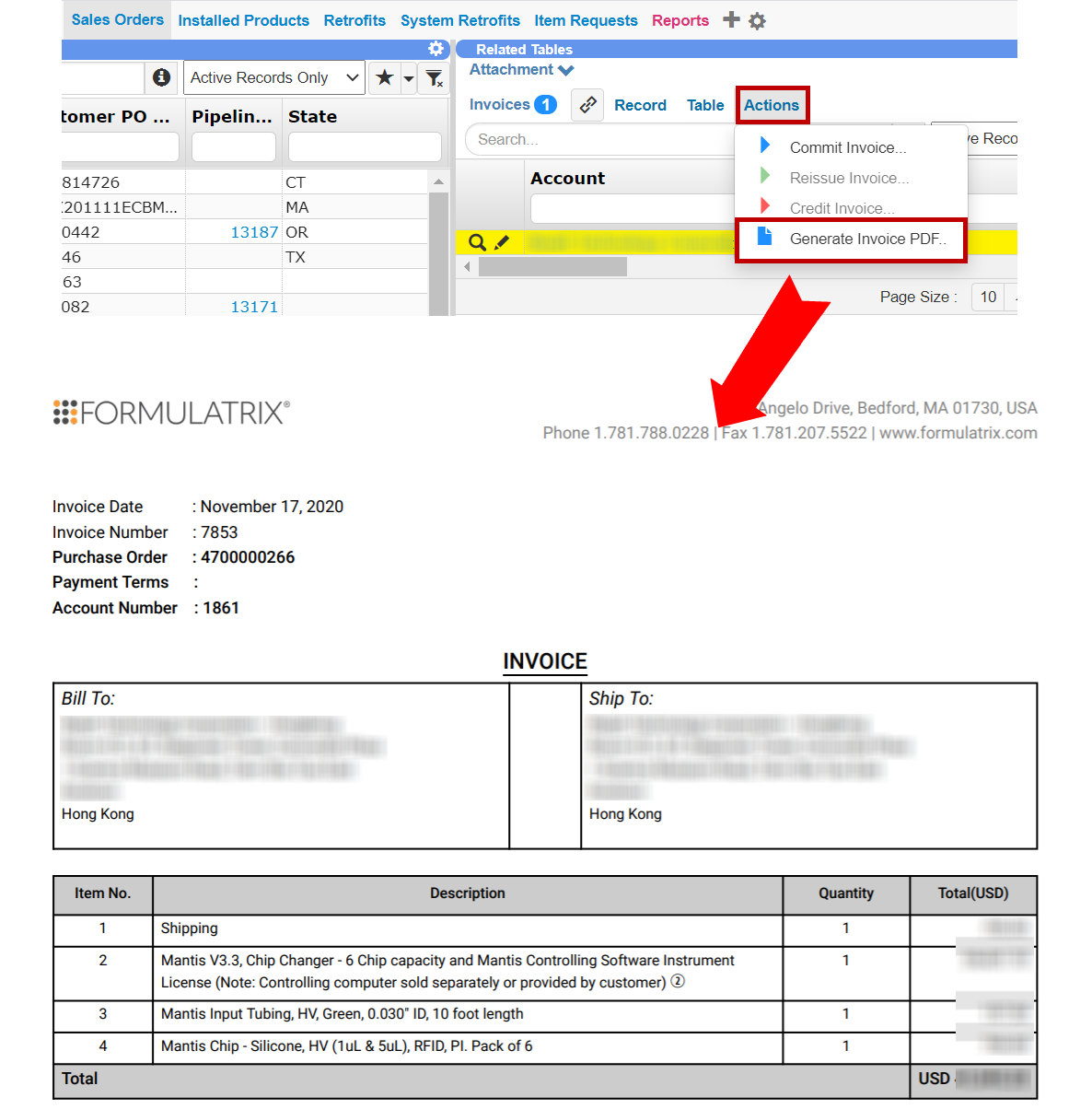The image size is (1092, 1109).
Task: Clear filters using the funnel icon
Action: coord(434,78)
